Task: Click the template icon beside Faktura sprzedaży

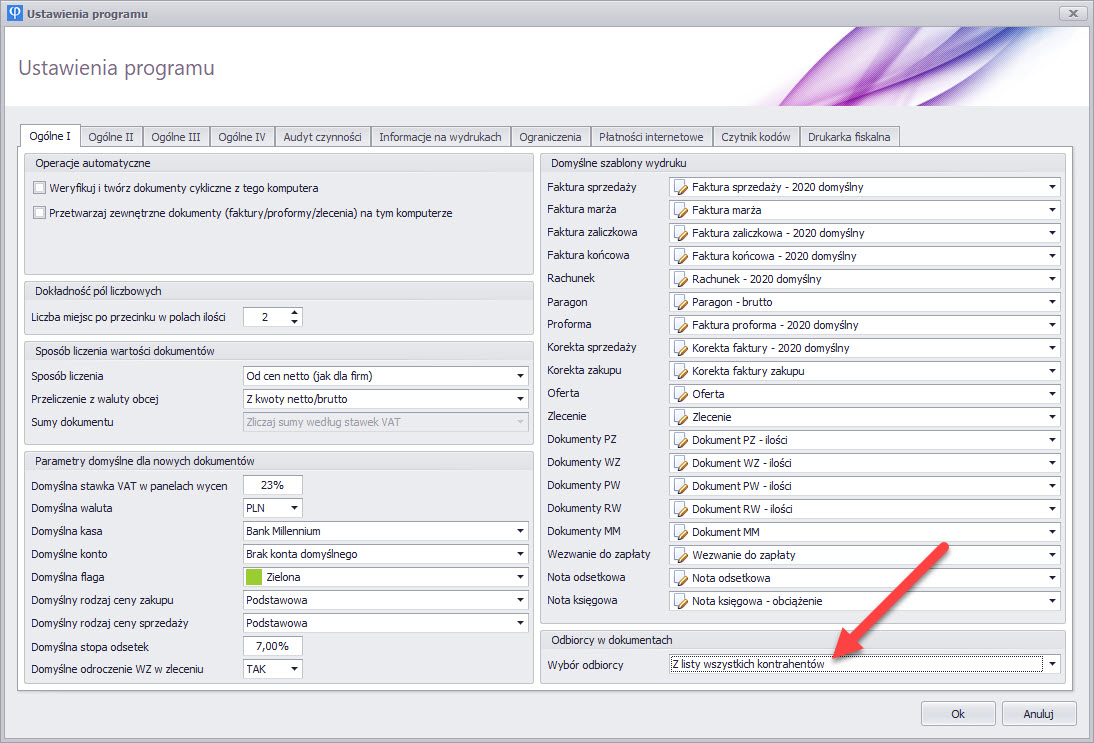Action: 681,187
